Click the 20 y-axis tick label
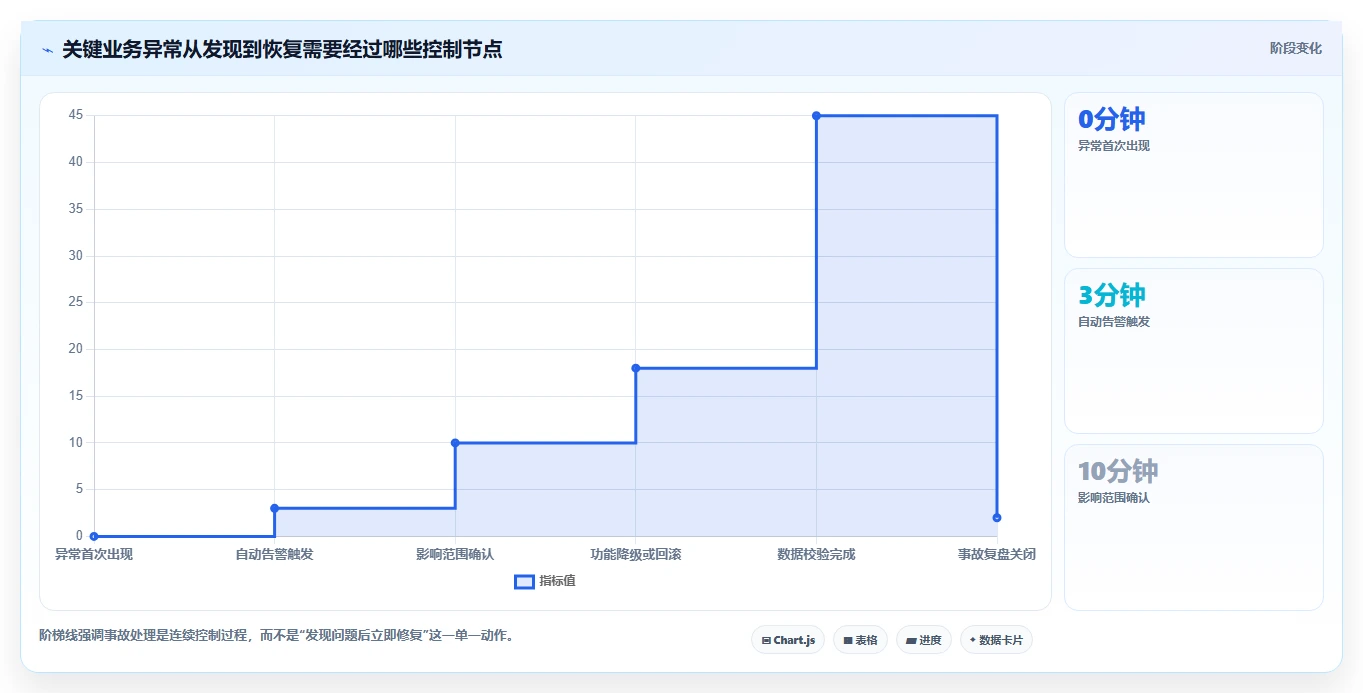 tap(76, 349)
